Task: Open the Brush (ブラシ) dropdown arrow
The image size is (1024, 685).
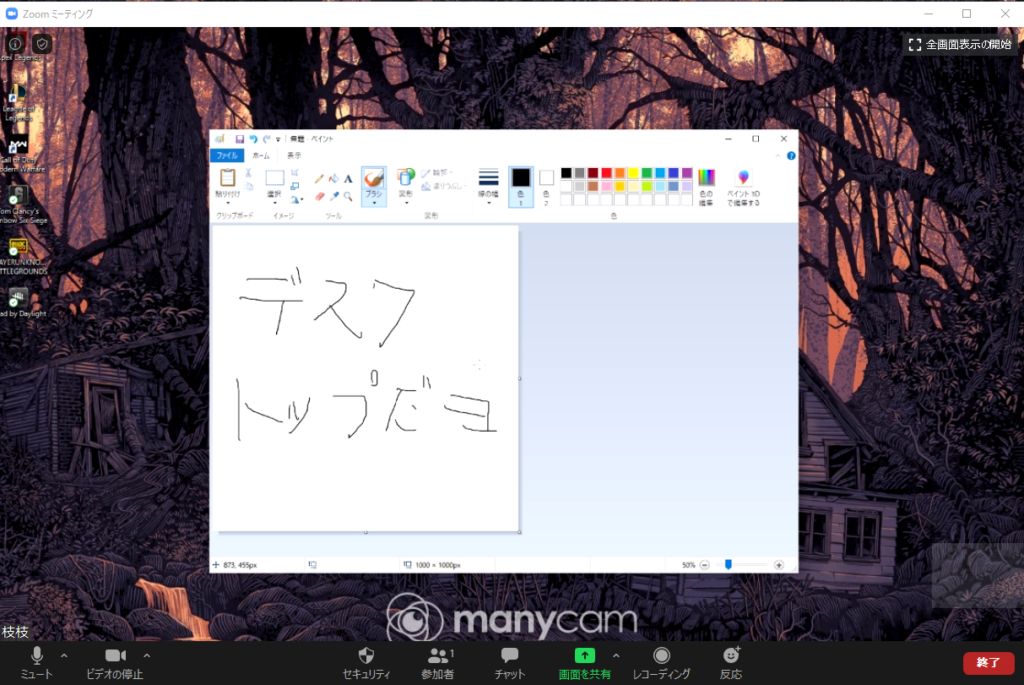Action: click(x=374, y=202)
